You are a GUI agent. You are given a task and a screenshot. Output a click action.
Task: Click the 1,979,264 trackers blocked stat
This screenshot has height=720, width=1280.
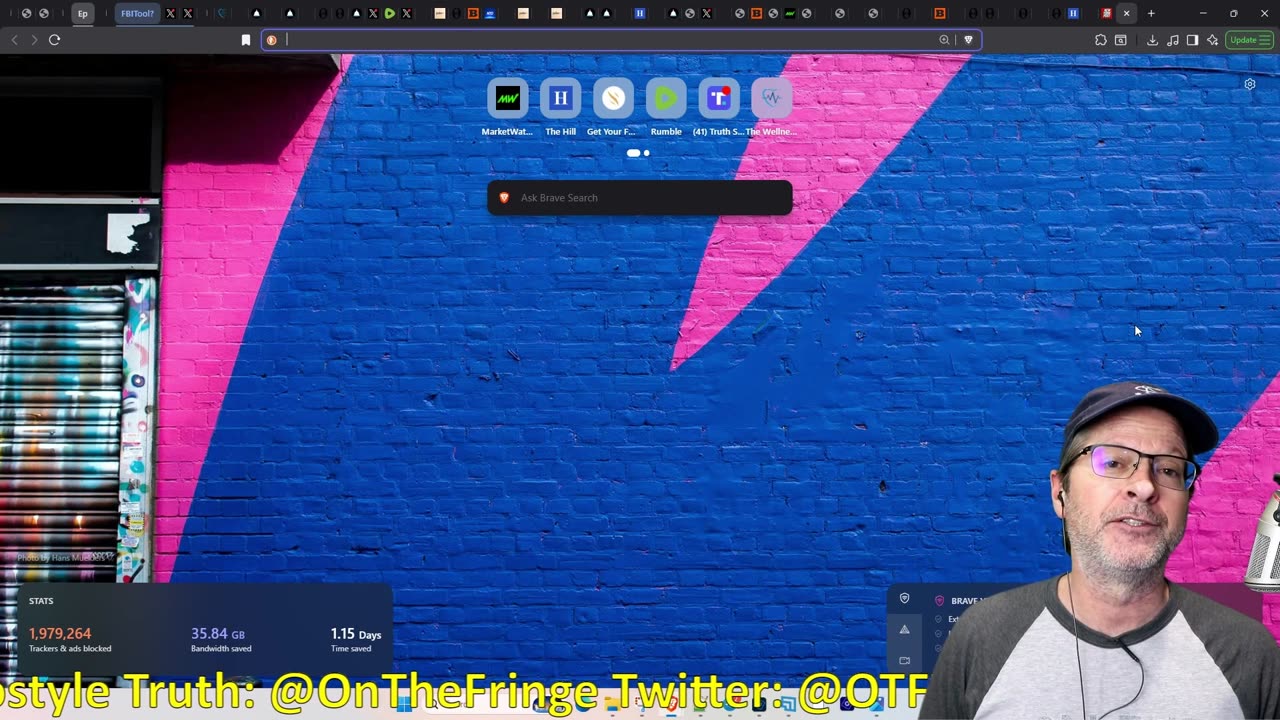(x=70, y=639)
